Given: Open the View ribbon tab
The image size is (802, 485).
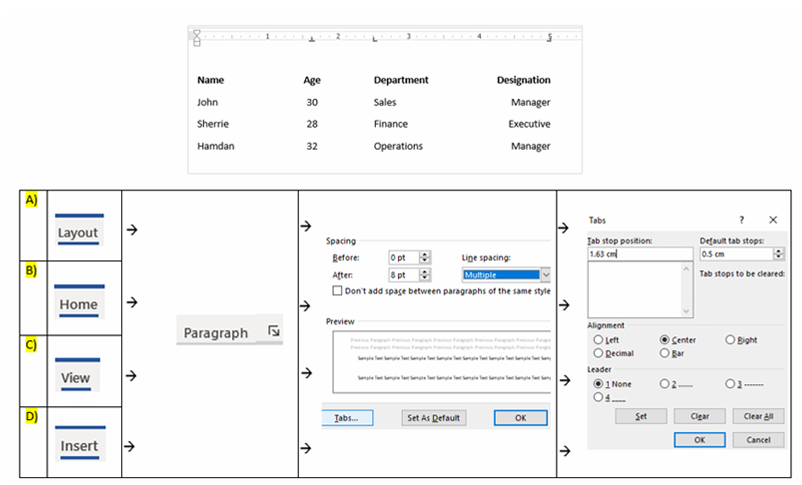Looking at the screenshot, I should [x=76, y=378].
